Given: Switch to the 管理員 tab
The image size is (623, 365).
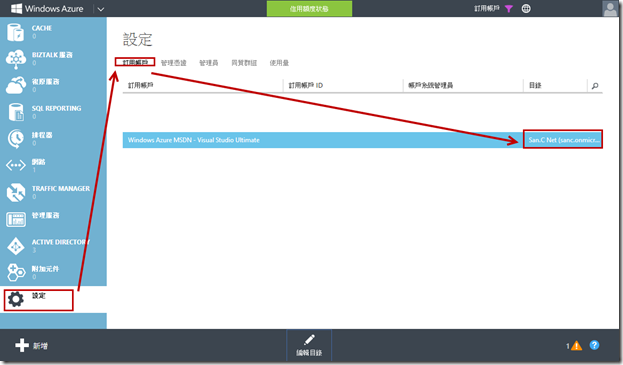Looking at the screenshot, I should click(209, 63).
